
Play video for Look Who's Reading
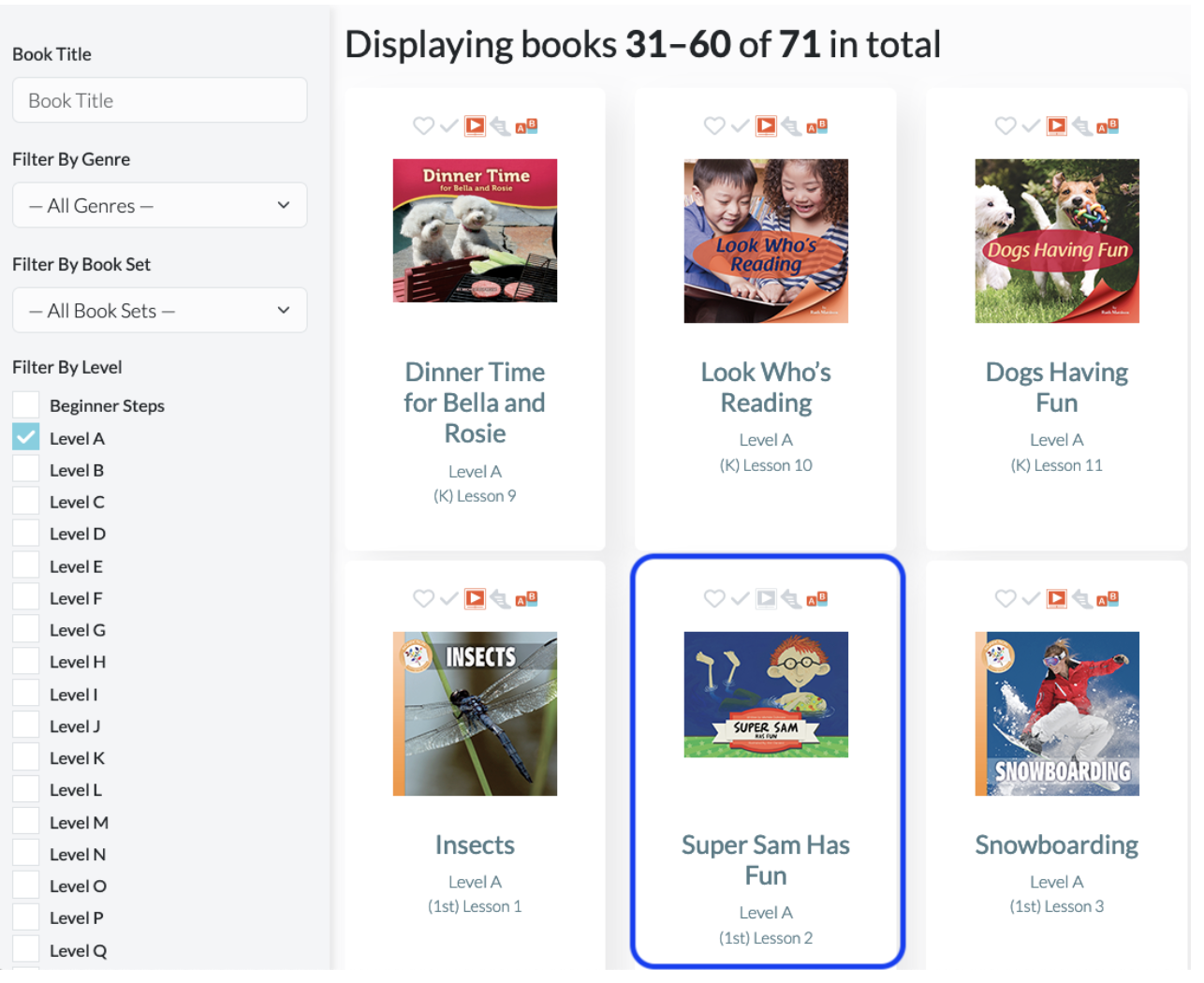[767, 125]
